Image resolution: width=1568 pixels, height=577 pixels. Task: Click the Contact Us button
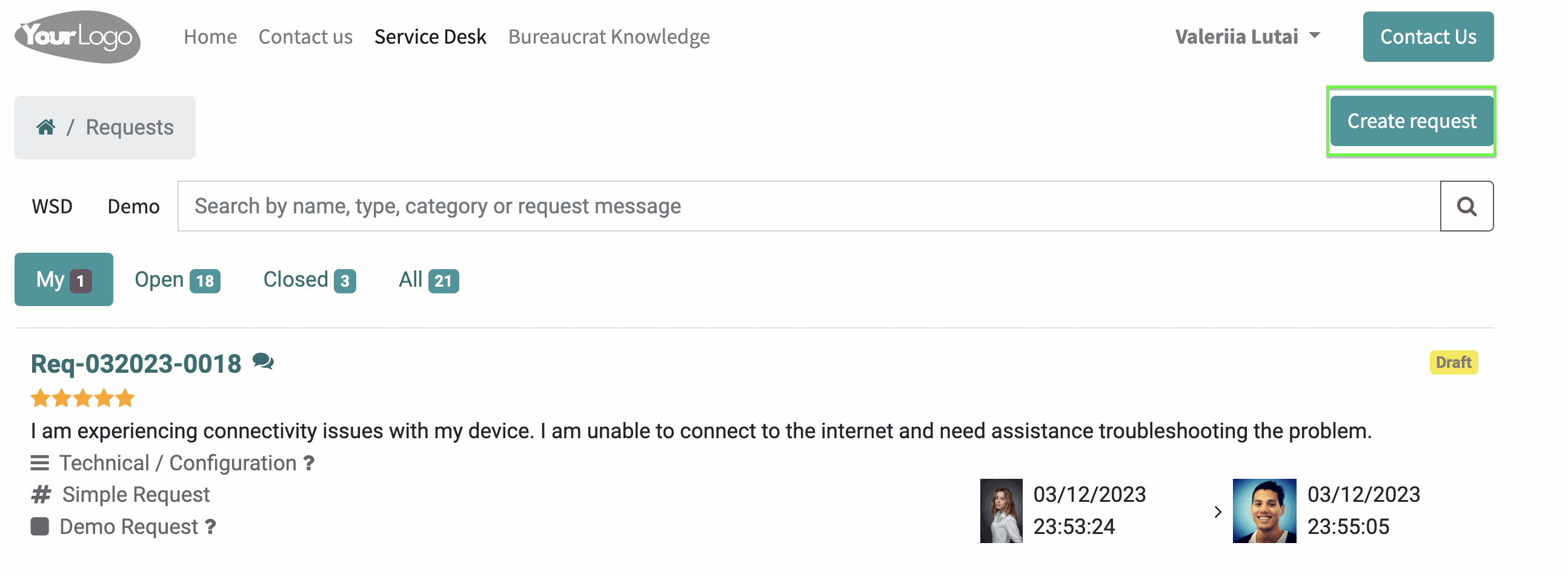tap(1428, 36)
